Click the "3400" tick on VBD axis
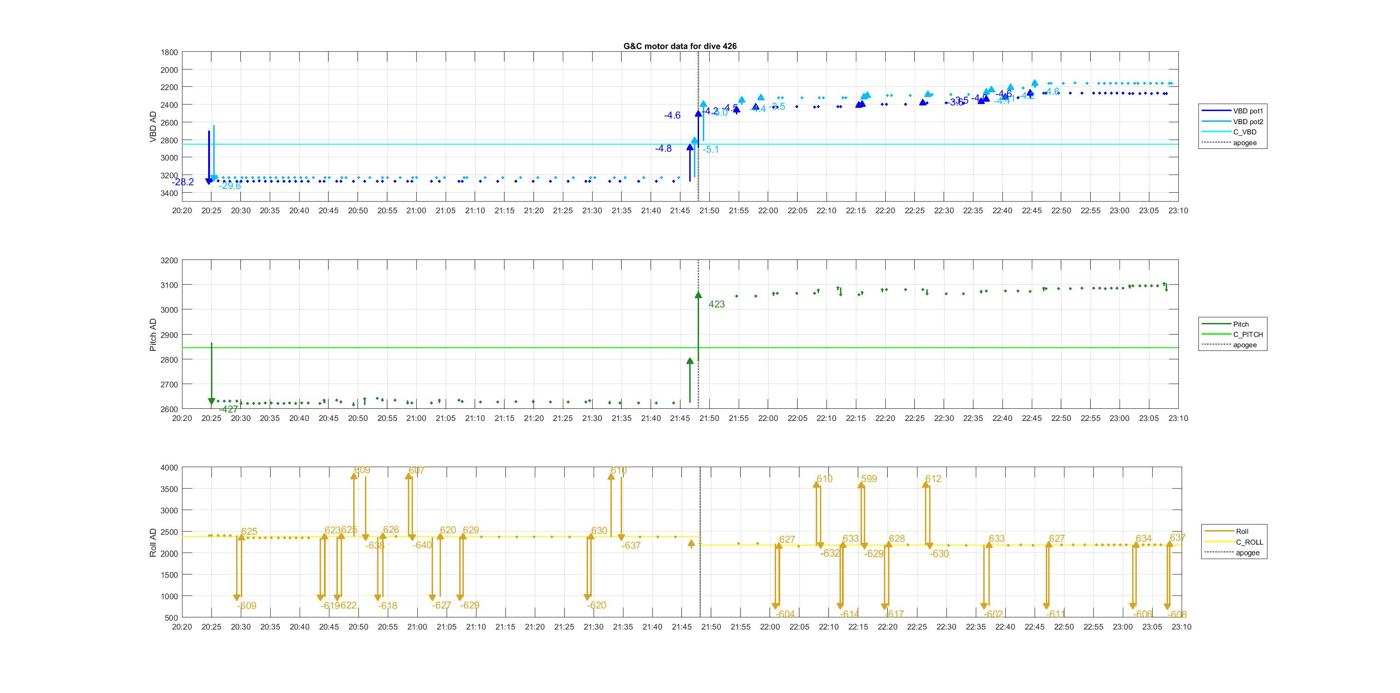 coord(170,192)
